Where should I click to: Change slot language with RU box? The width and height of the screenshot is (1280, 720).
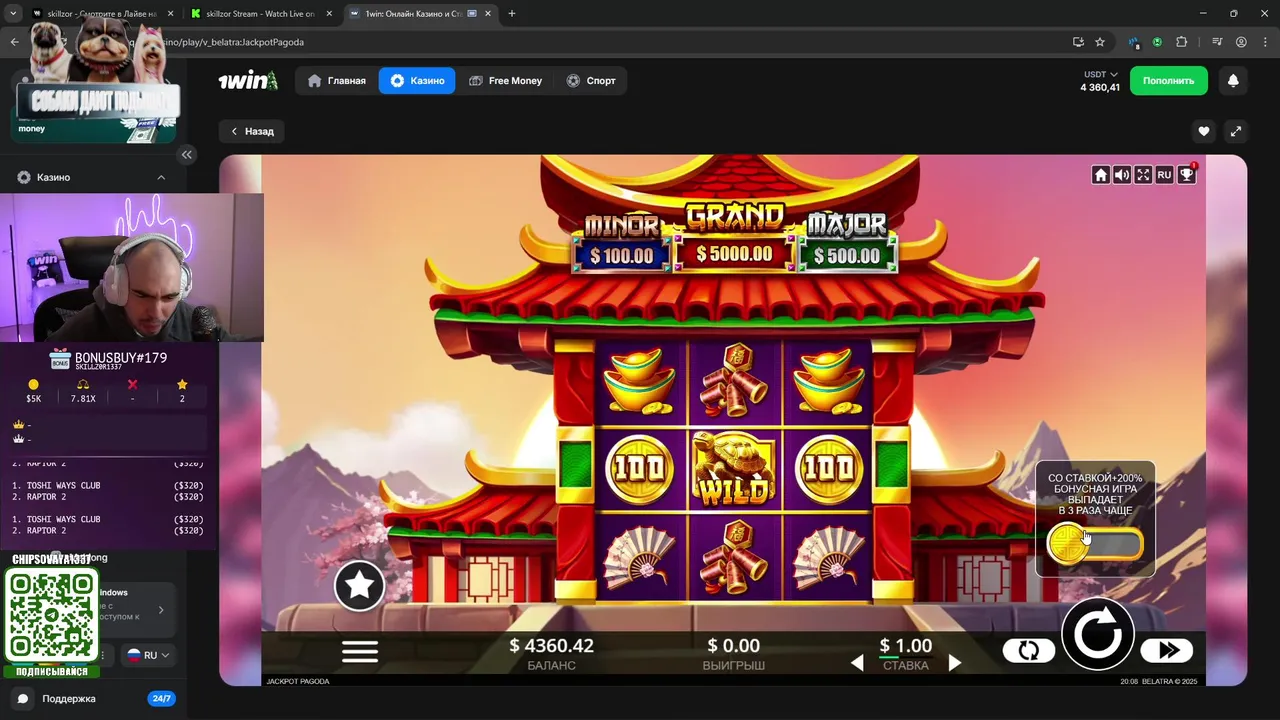[1164, 175]
